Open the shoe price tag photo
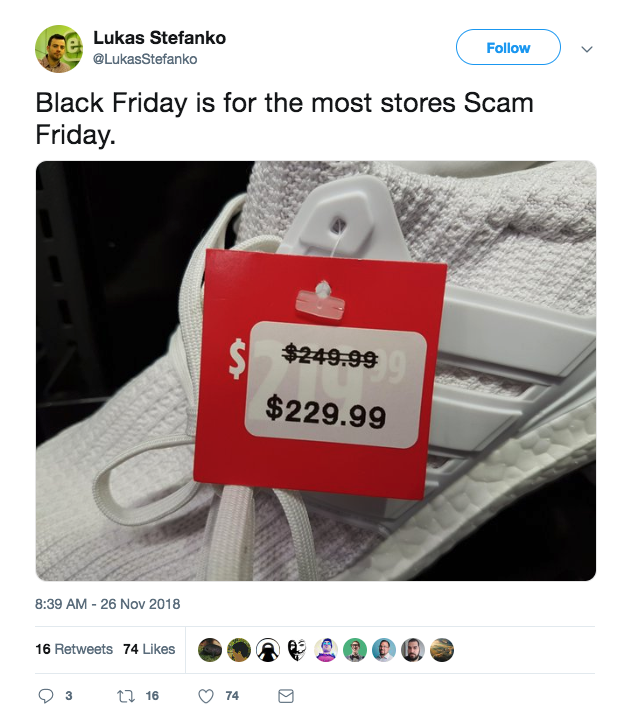Image resolution: width=628 pixels, height=727 pixels. pyautogui.click(x=316, y=371)
